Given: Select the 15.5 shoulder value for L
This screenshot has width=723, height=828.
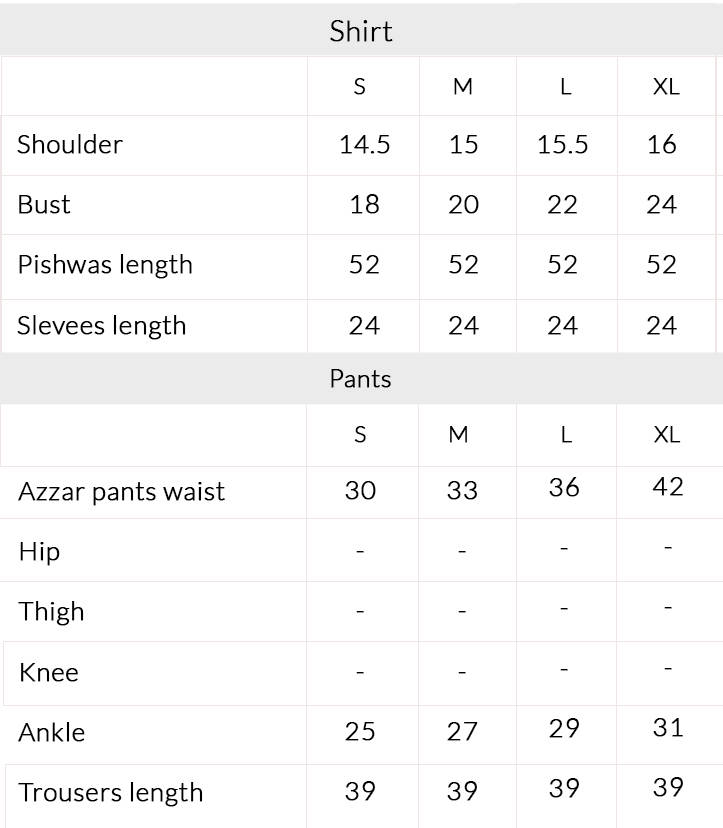Looking at the screenshot, I should coord(563,145).
